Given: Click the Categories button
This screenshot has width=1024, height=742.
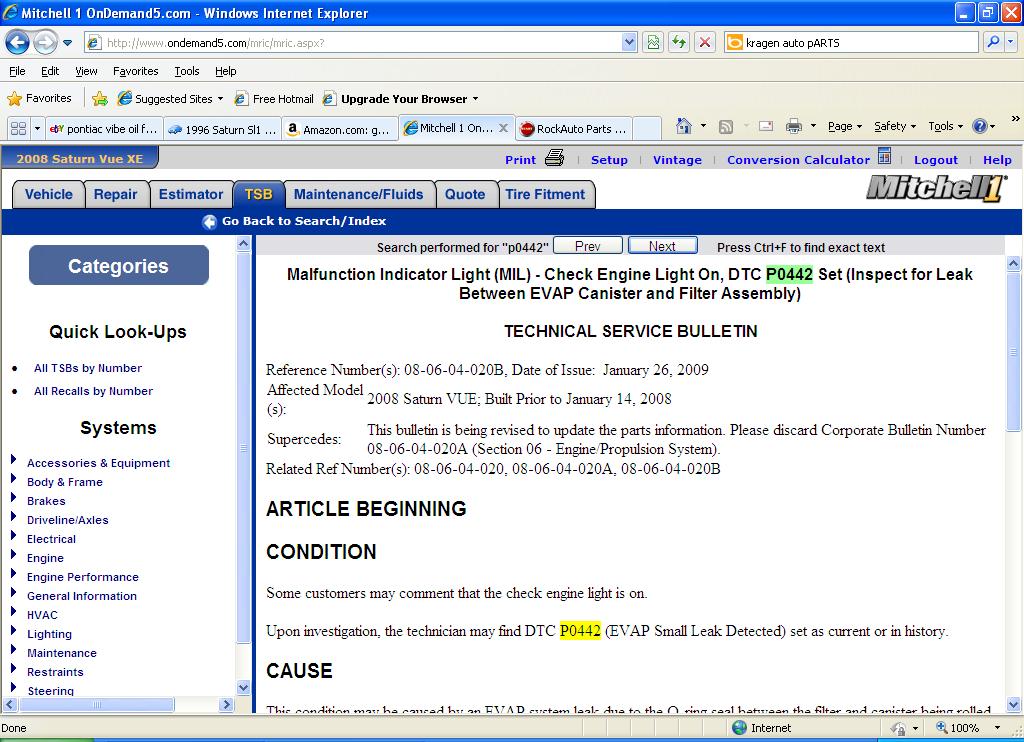Looking at the screenshot, I should click(118, 266).
